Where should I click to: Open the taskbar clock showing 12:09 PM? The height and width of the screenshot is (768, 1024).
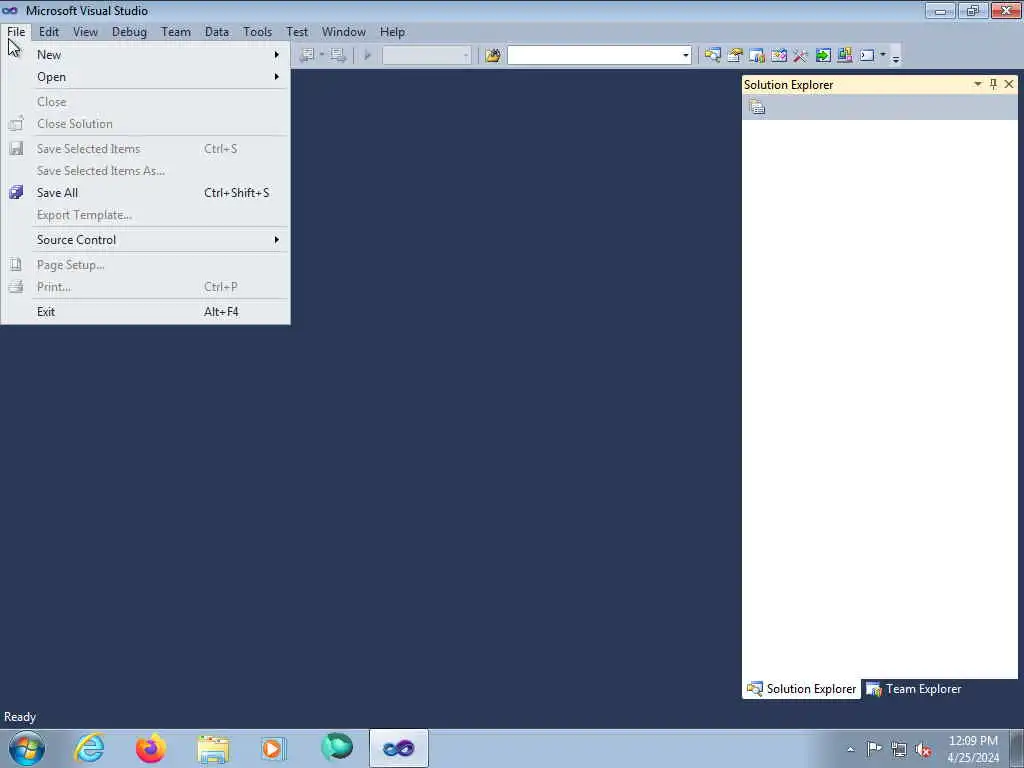point(973,749)
